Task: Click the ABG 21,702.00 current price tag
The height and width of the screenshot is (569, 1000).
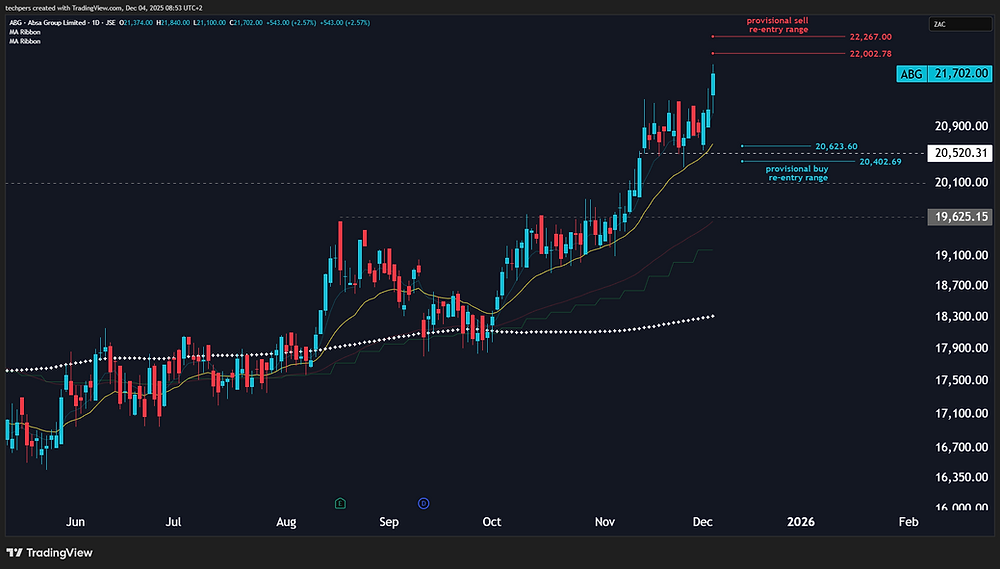Action: (944, 74)
